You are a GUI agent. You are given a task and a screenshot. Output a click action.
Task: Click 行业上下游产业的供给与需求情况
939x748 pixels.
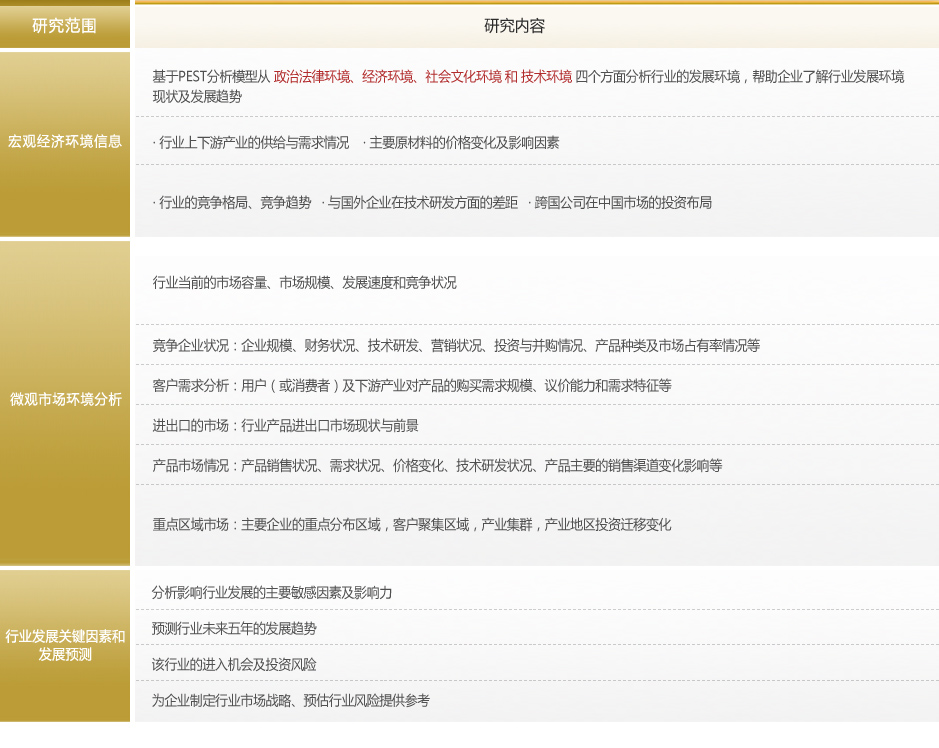click(252, 143)
